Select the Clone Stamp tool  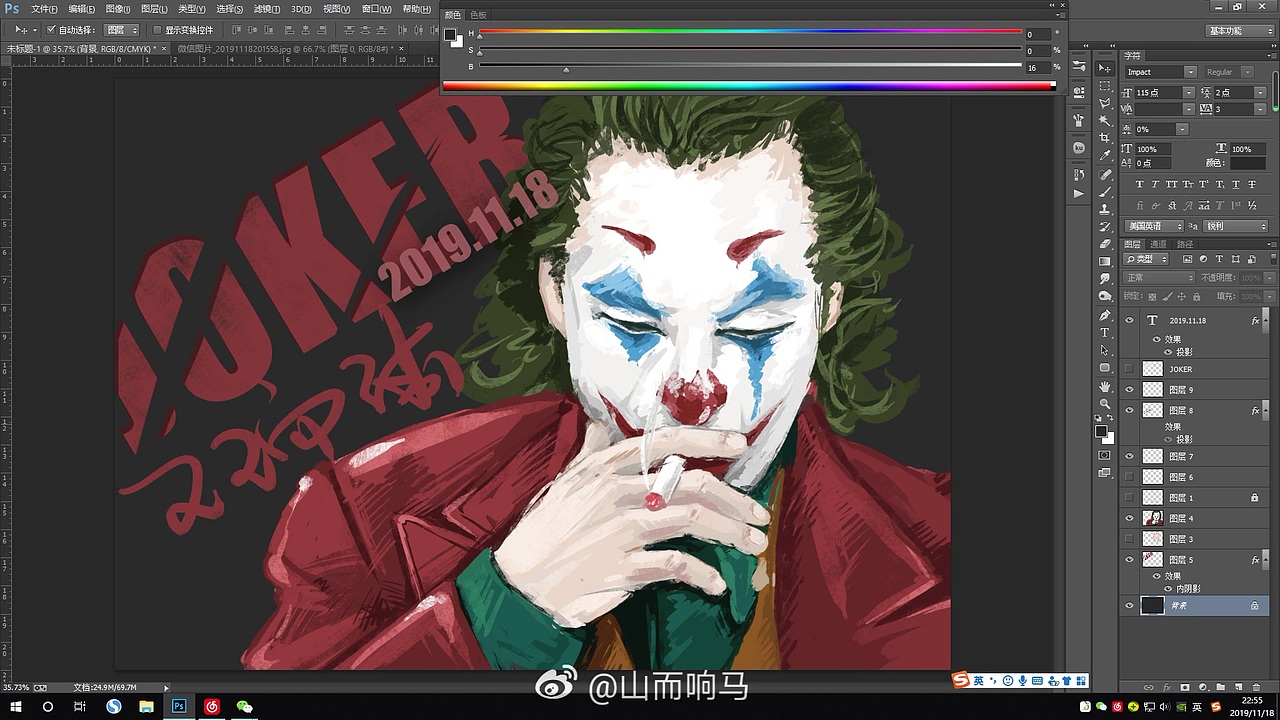[x=1104, y=209]
